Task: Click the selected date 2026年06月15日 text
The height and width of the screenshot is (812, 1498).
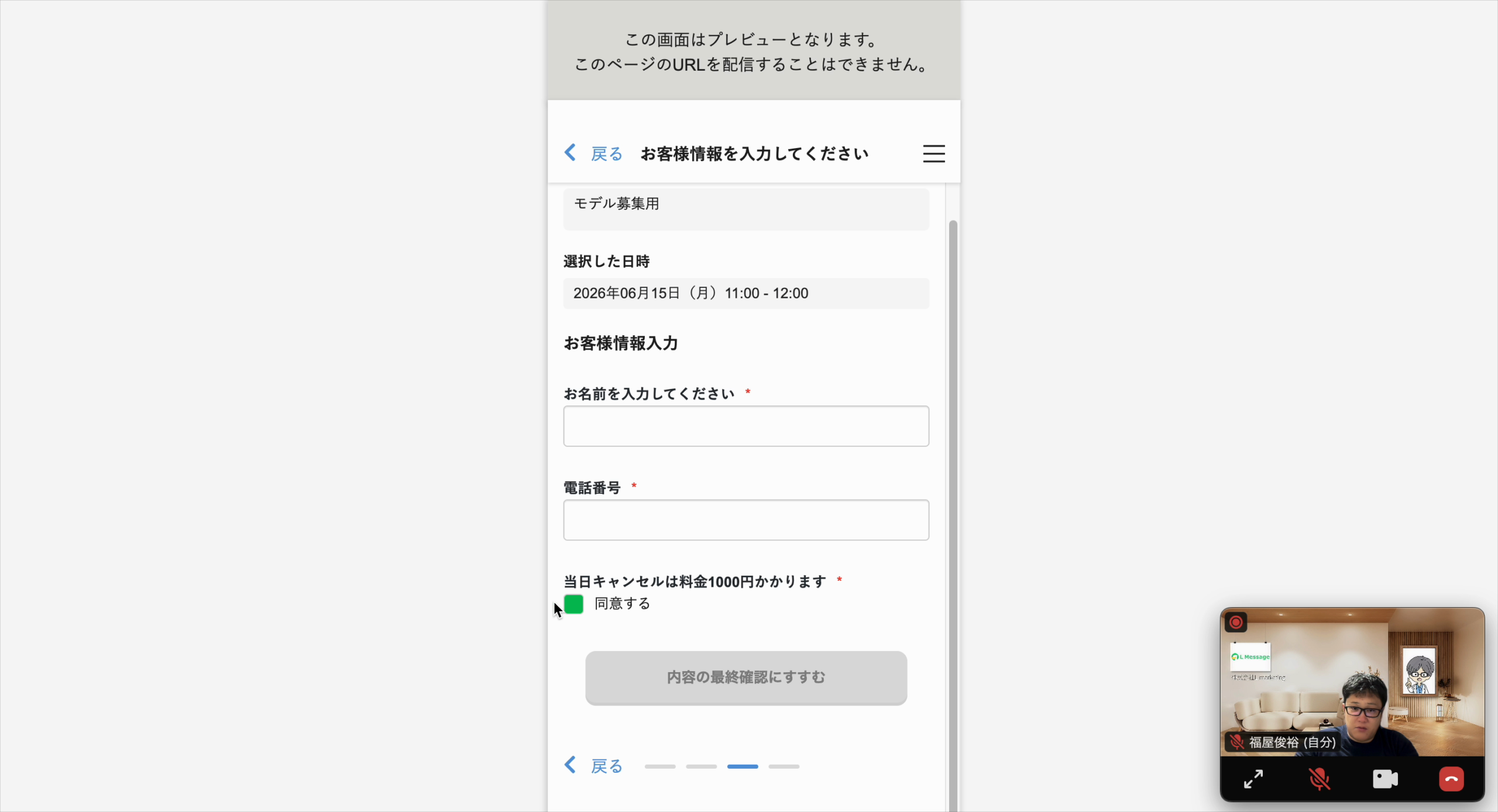Action: coord(690,293)
